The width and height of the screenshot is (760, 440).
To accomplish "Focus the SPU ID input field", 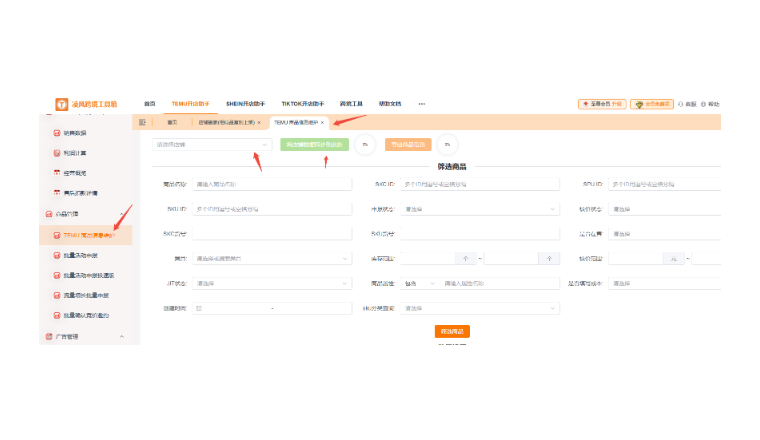I will click(x=665, y=185).
